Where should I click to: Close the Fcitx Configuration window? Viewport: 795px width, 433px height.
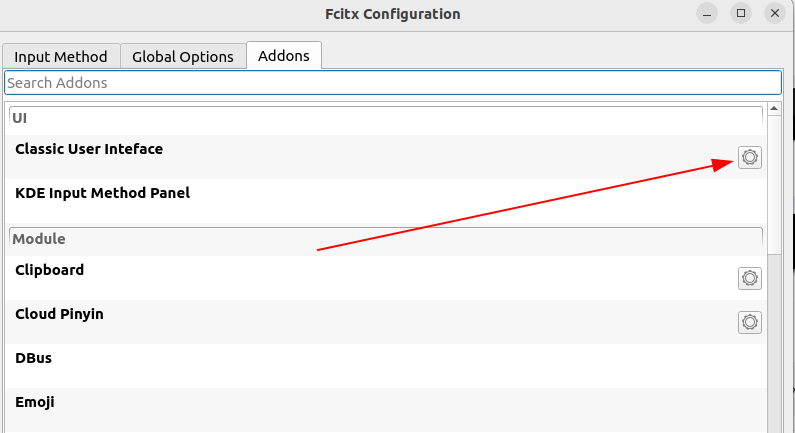[x=775, y=14]
